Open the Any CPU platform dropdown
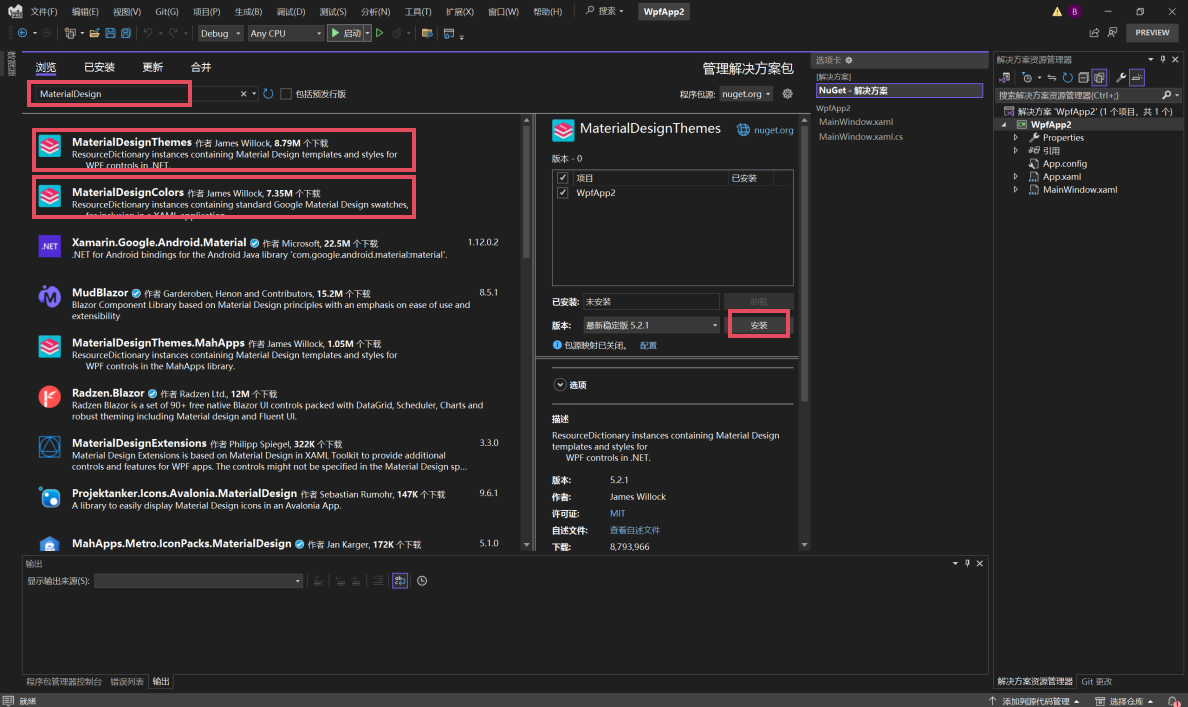Viewport: 1188px width, 707px height. click(x=286, y=33)
